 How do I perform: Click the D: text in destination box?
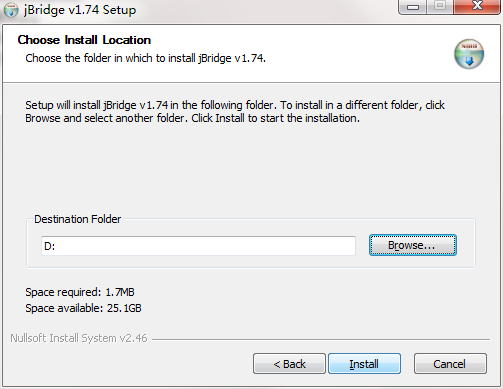pyautogui.click(x=49, y=246)
